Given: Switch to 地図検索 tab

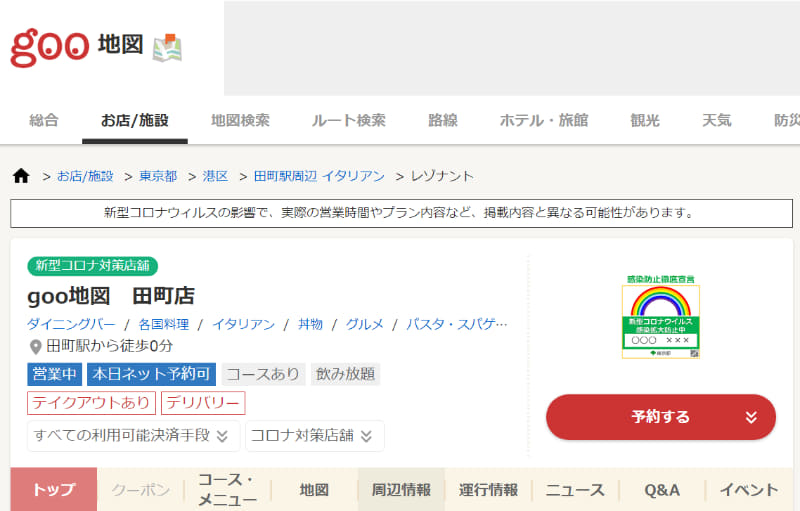Looking at the screenshot, I should [x=240, y=120].
